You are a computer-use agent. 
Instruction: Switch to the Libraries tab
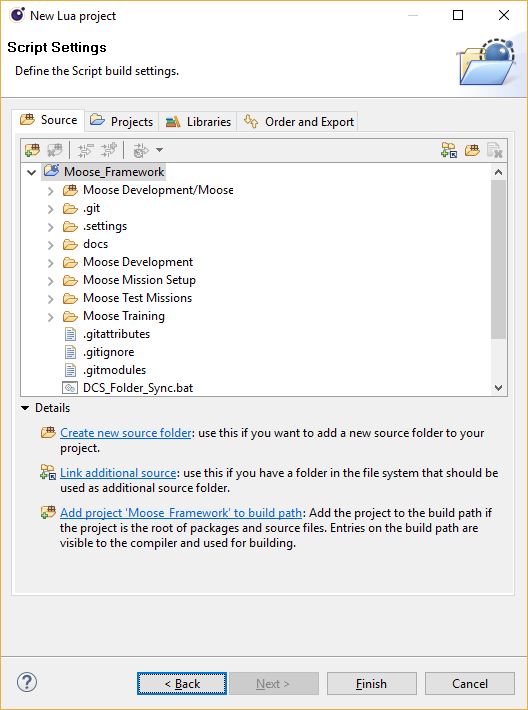pos(198,121)
